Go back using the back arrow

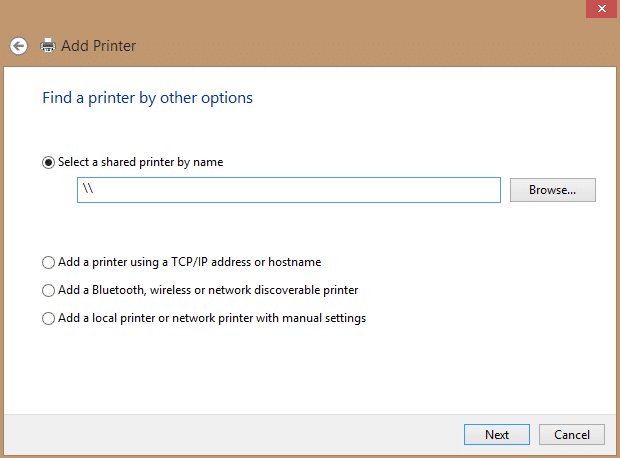tap(19, 46)
